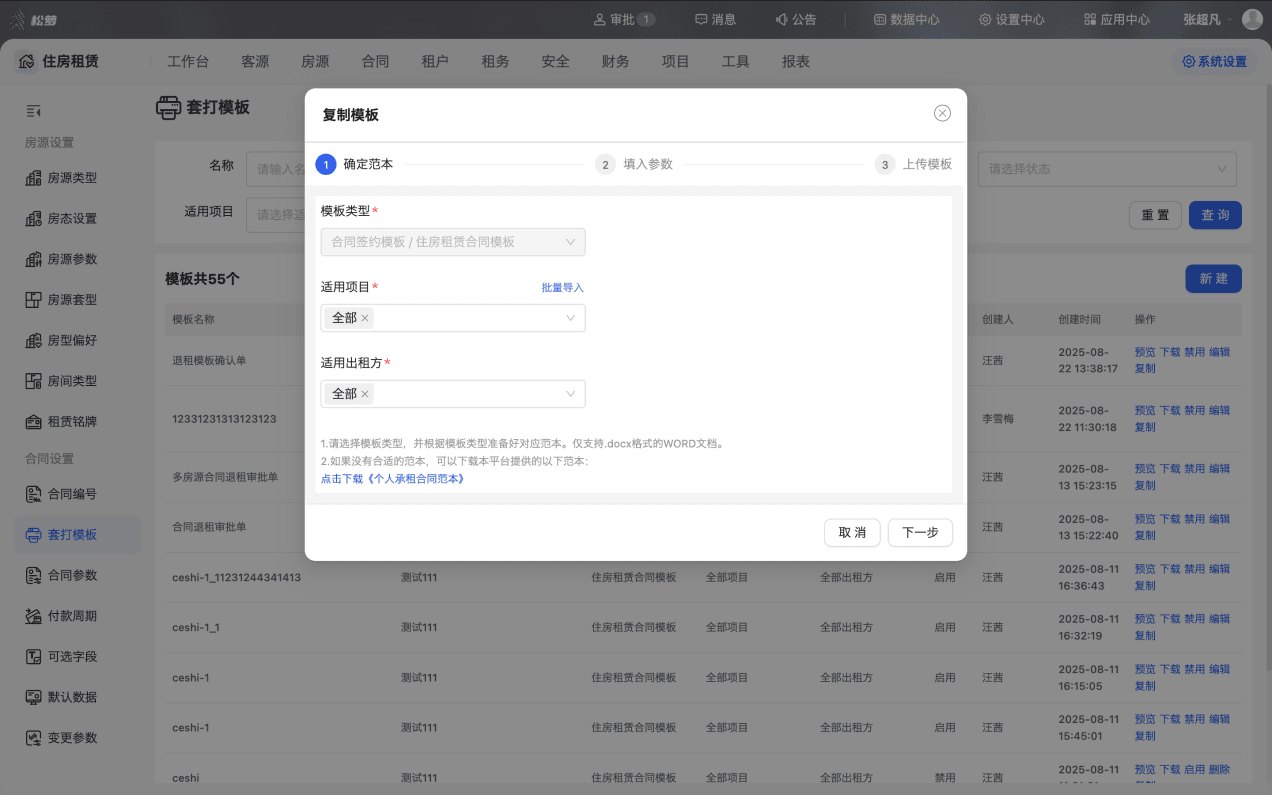Image resolution: width=1272 pixels, height=795 pixels.
Task: Collapse the sidebar with the menu fold icon
Action: click(33, 111)
